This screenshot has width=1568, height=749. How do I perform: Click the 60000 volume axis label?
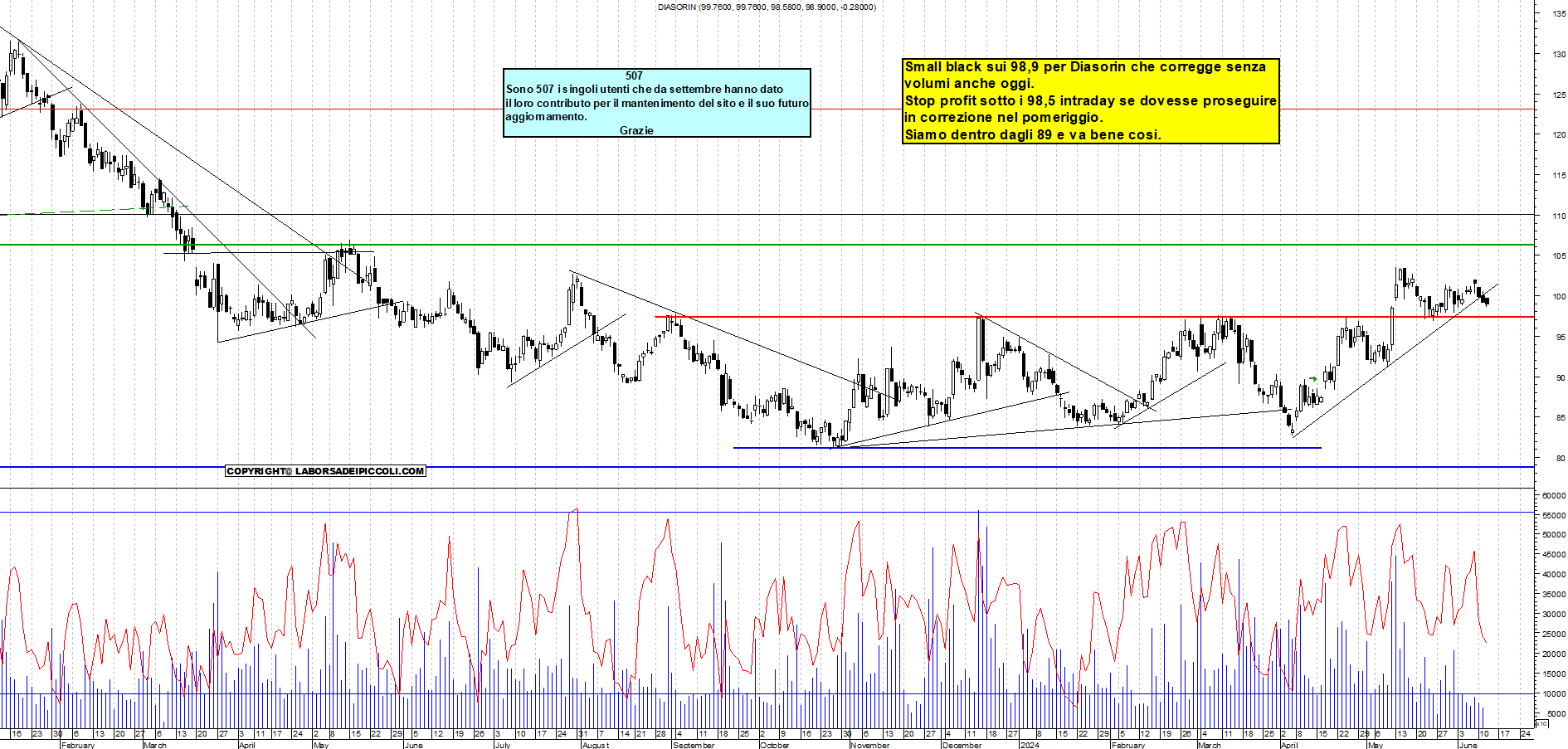[1554, 495]
